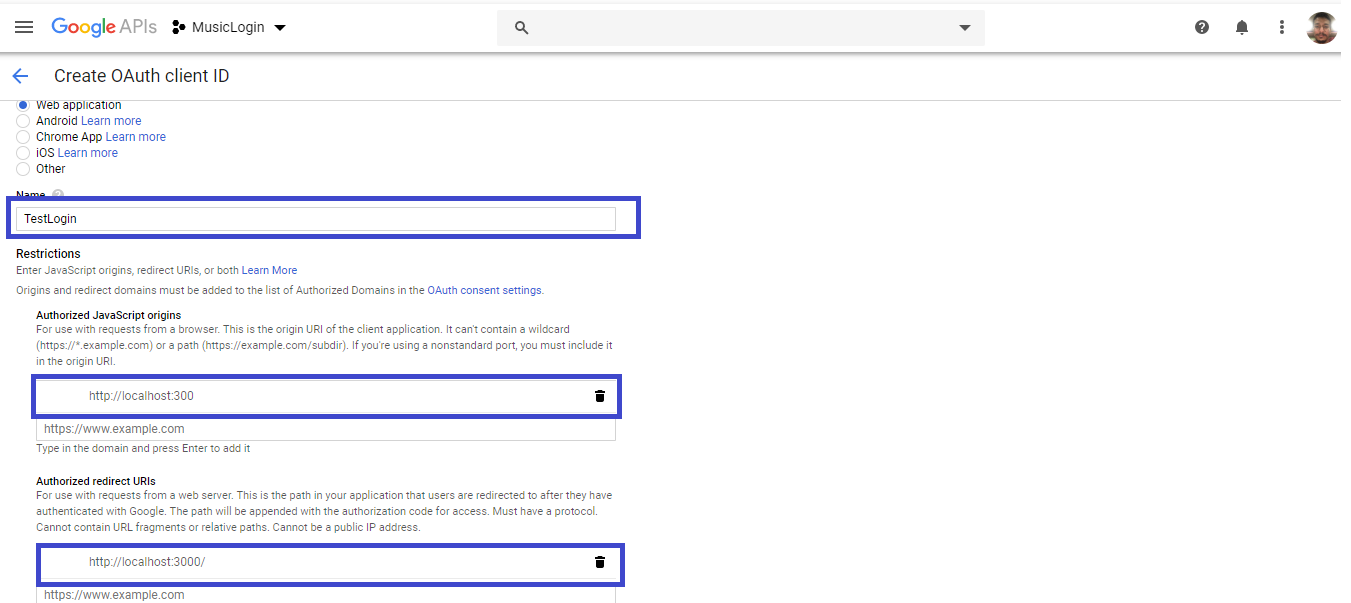The height and width of the screenshot is (603, 1351).
Task: Open Learn more link next to Android
Action: tap(111, 121)
